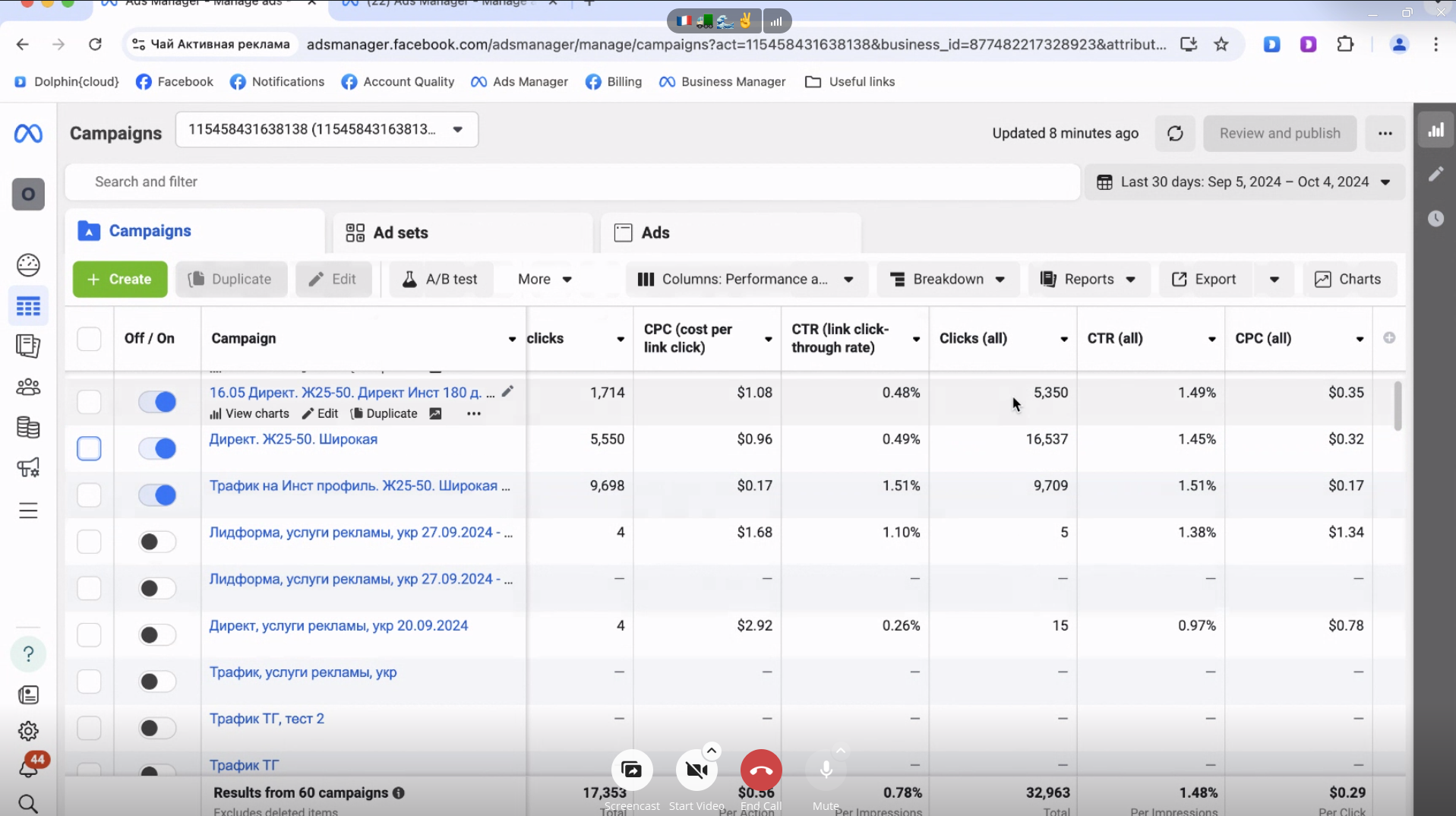Expand the More menu in toolbar

545,280
